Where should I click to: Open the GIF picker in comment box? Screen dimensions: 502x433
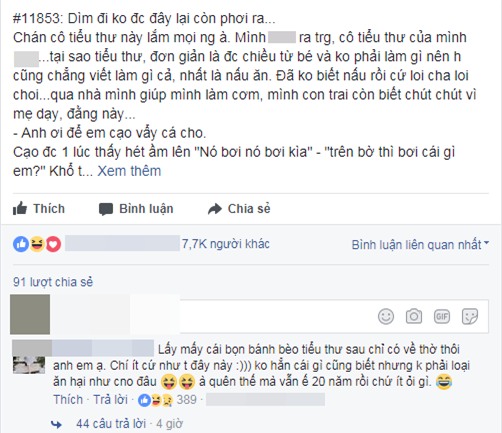442,316
